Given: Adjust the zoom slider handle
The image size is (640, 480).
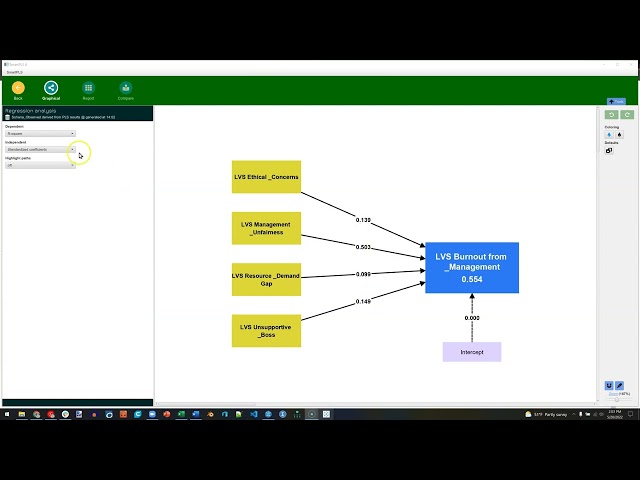Looking at the screenshot, I should pyautogui.click(x=617, y=400).
